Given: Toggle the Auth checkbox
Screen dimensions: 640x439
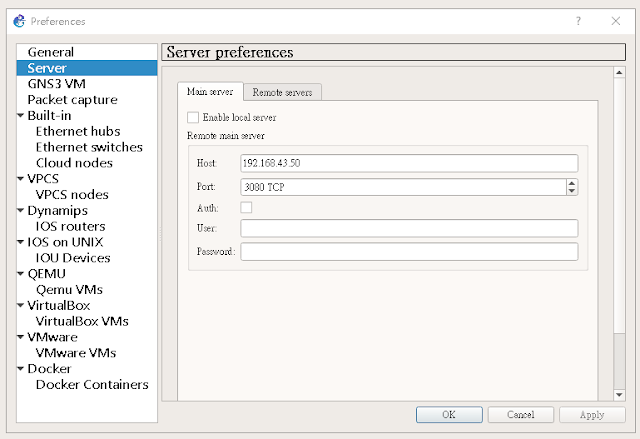Looking at the screenshot, I should (246, 207).
